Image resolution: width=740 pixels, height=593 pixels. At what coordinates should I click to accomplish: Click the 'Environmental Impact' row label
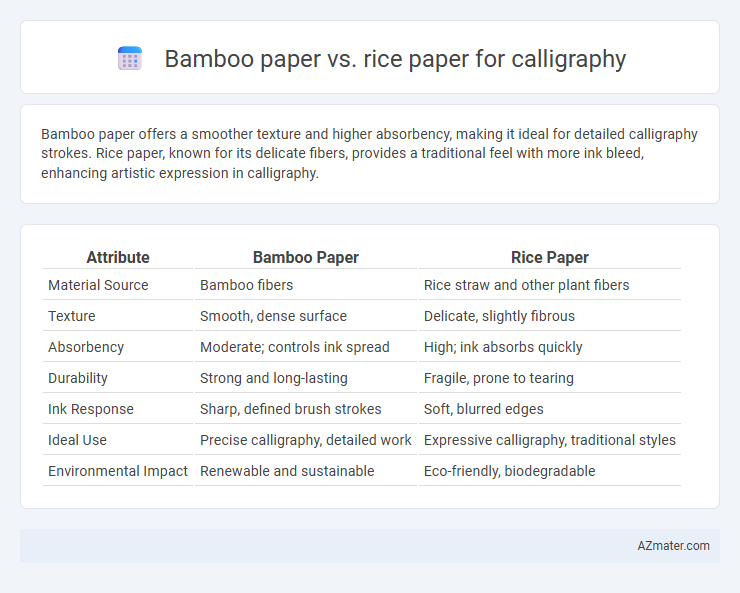[x=118, y=471]
